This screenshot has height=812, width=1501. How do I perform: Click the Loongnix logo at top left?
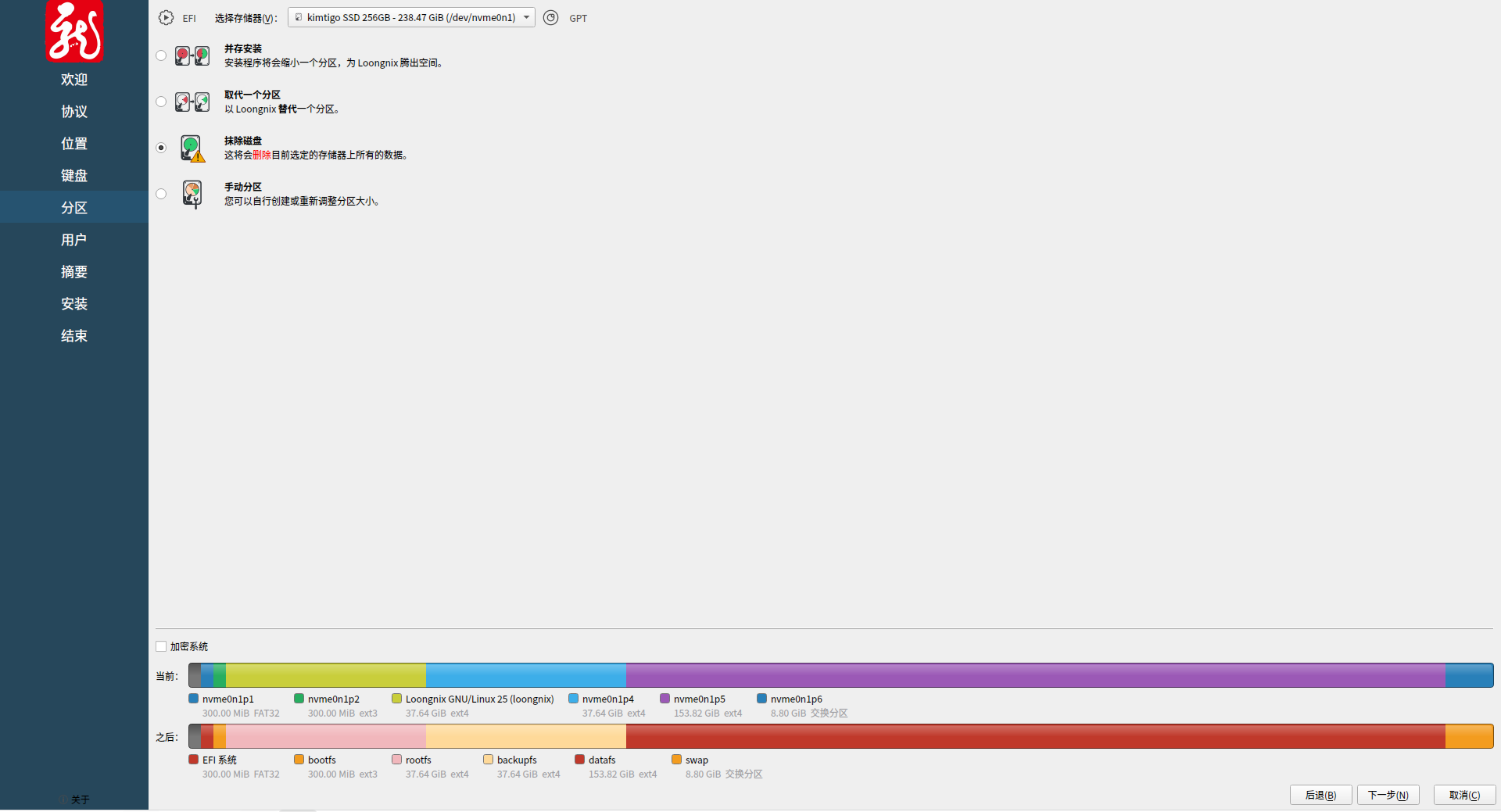(74, 31)
